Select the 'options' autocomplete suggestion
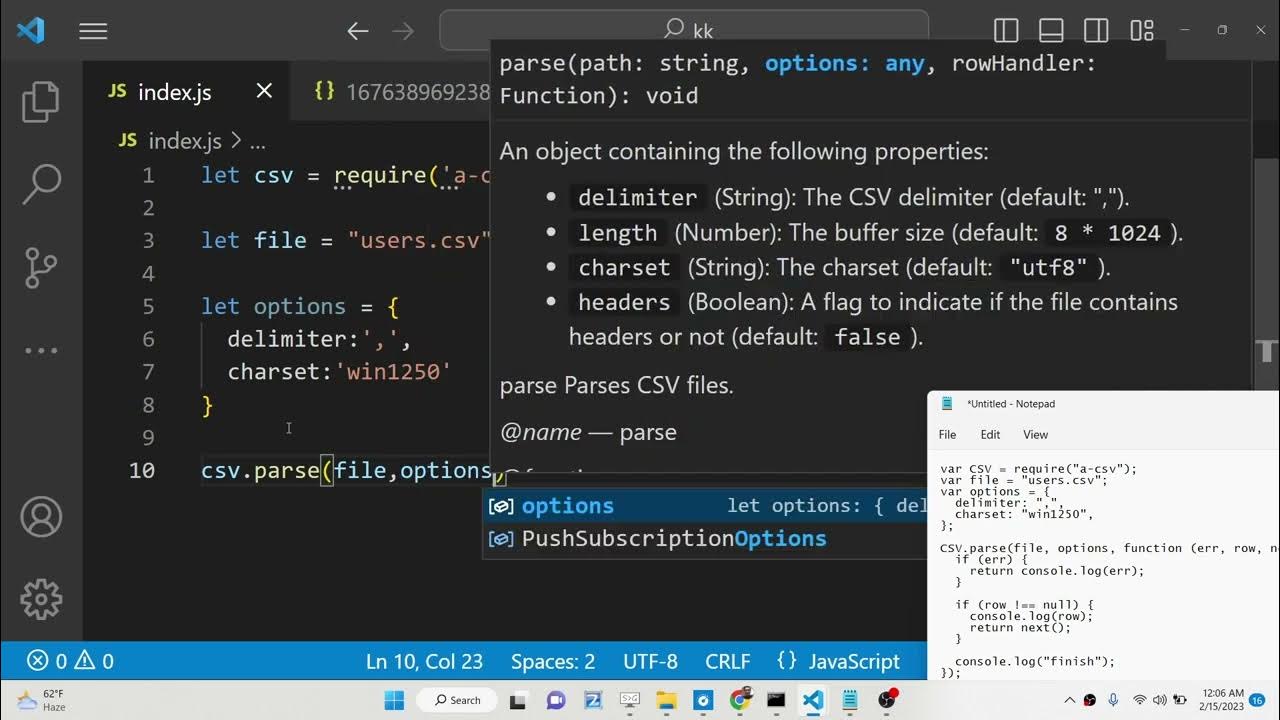This screenshot has width=1280, height=720. (x=567, y=506)
